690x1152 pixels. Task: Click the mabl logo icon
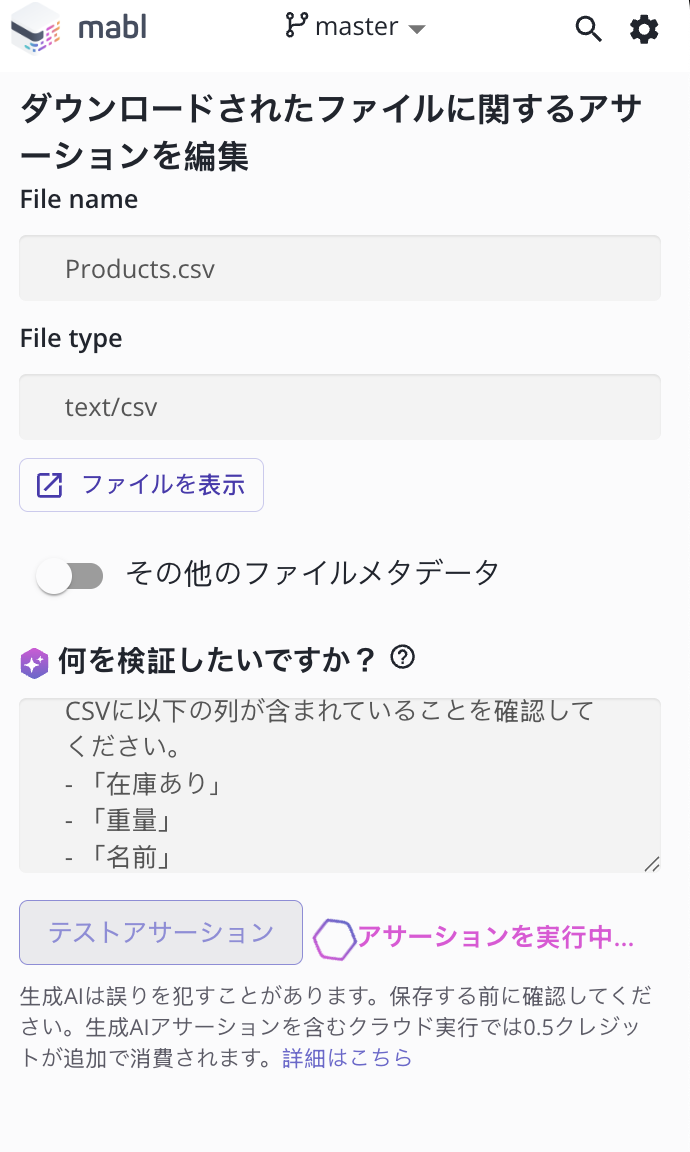(x=35, y=29)
